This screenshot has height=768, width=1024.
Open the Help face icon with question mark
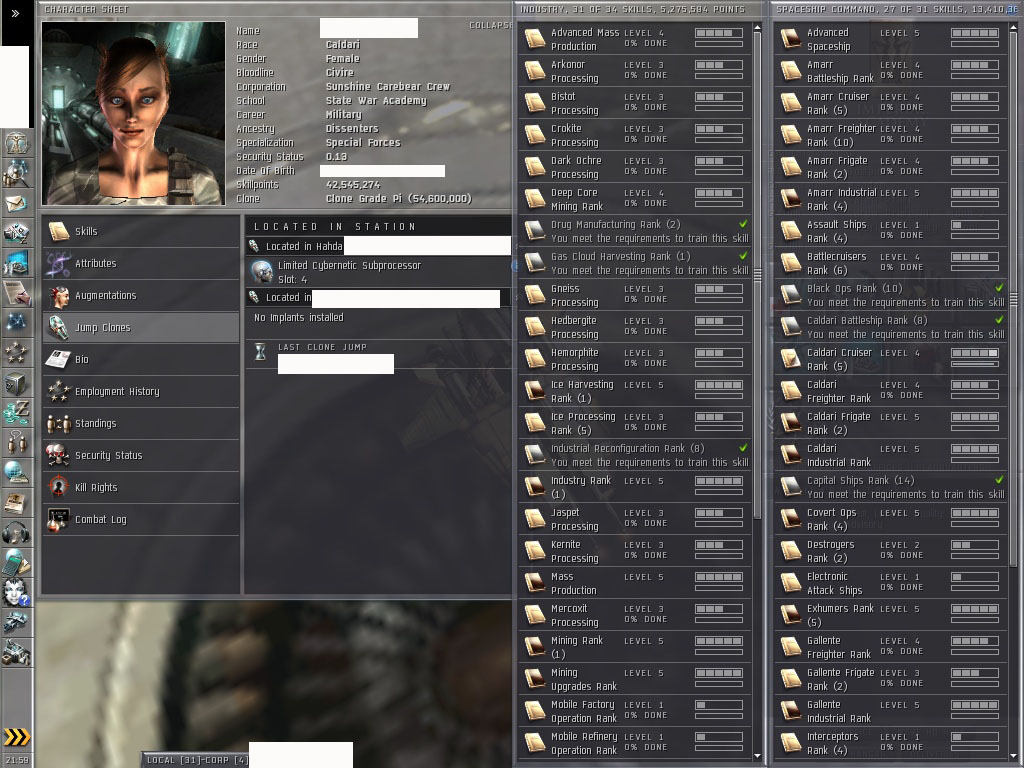point(16,592)
